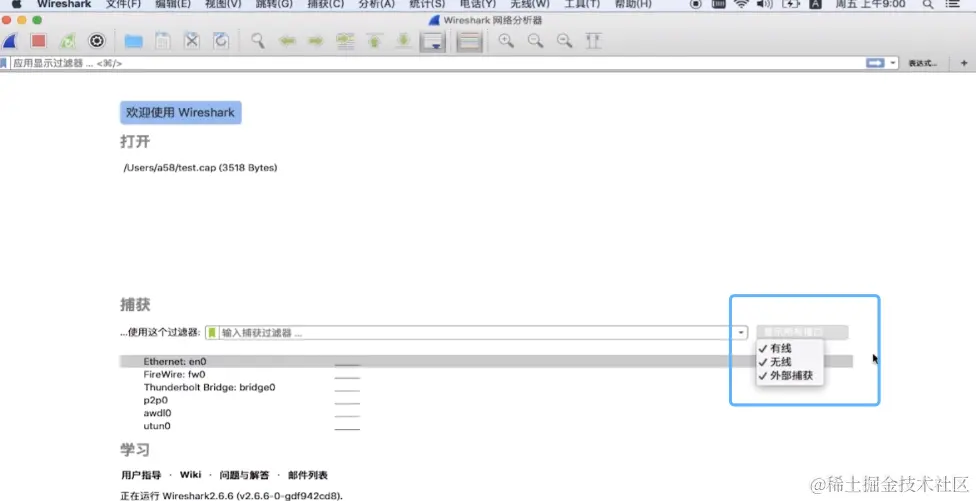Open the 文件(F) menu
This screenshot has height=501, width=976.
click(x=123, y=4)
